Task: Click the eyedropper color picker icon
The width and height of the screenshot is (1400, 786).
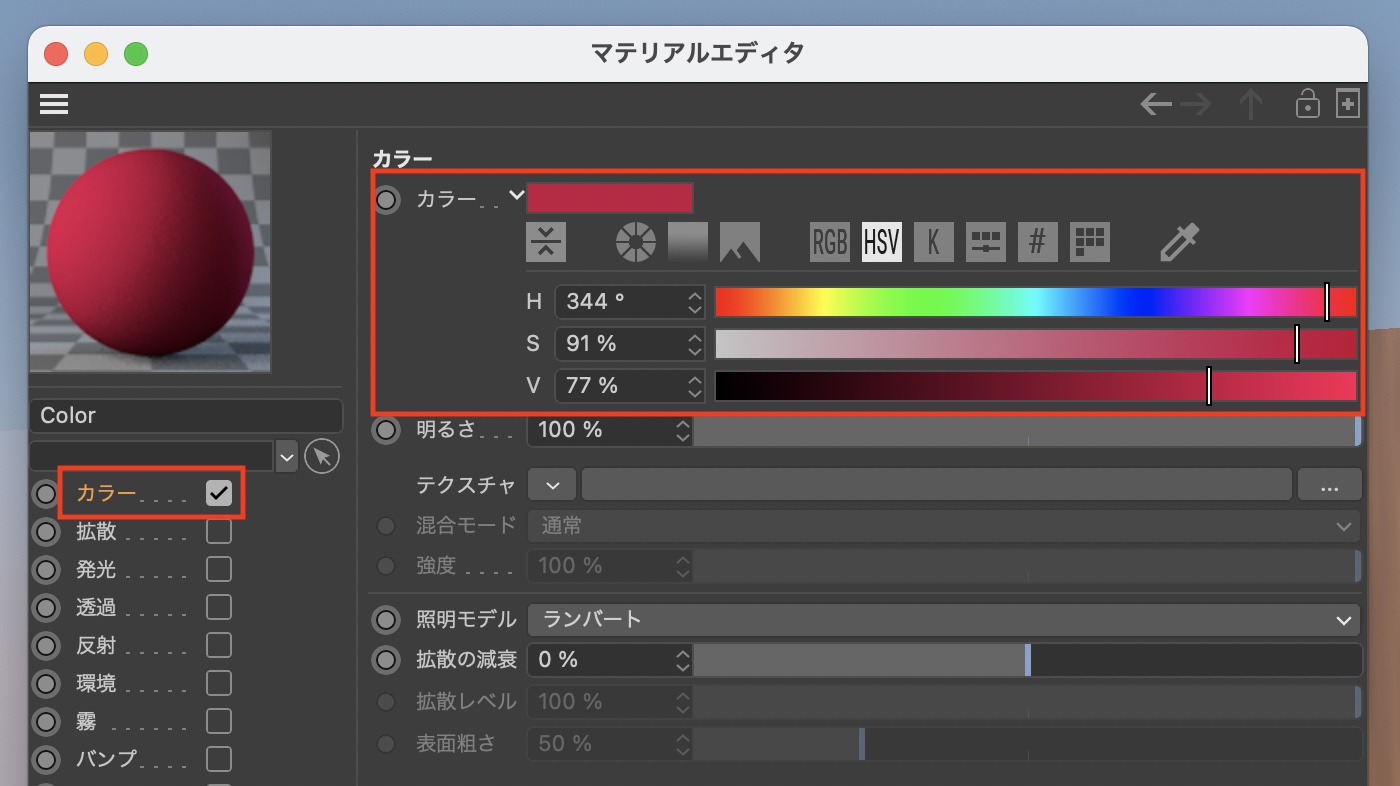Action: pyautogui.click(x=1179, y=242)
